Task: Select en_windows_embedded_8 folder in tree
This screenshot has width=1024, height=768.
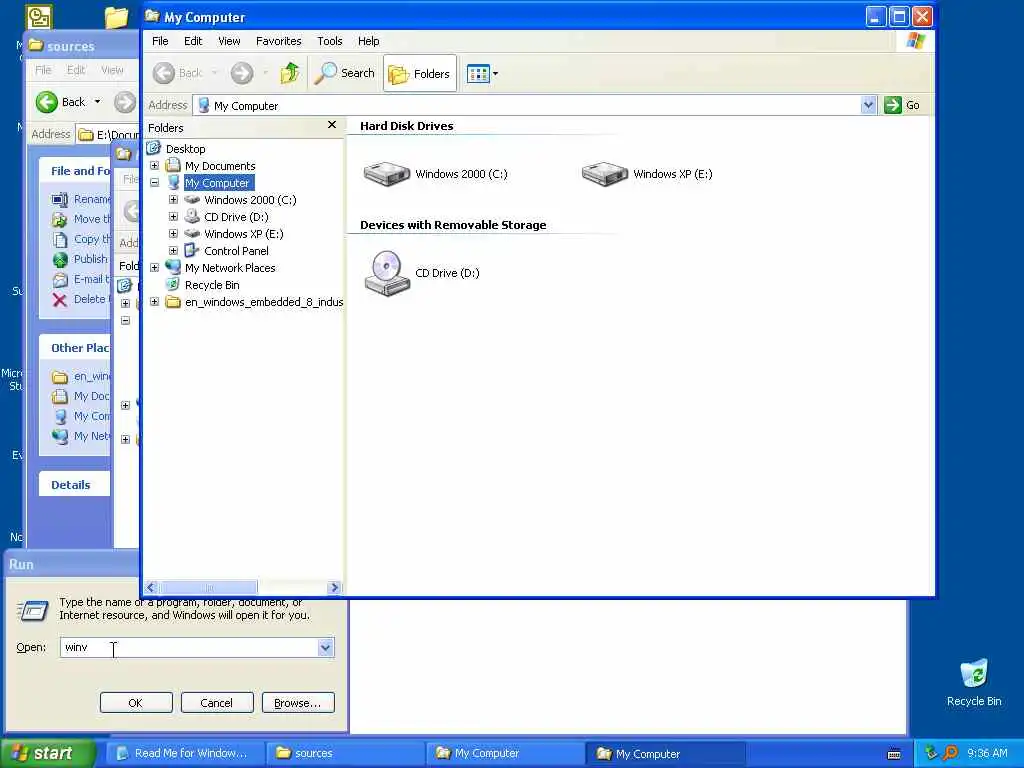Action: pos(264,302)
